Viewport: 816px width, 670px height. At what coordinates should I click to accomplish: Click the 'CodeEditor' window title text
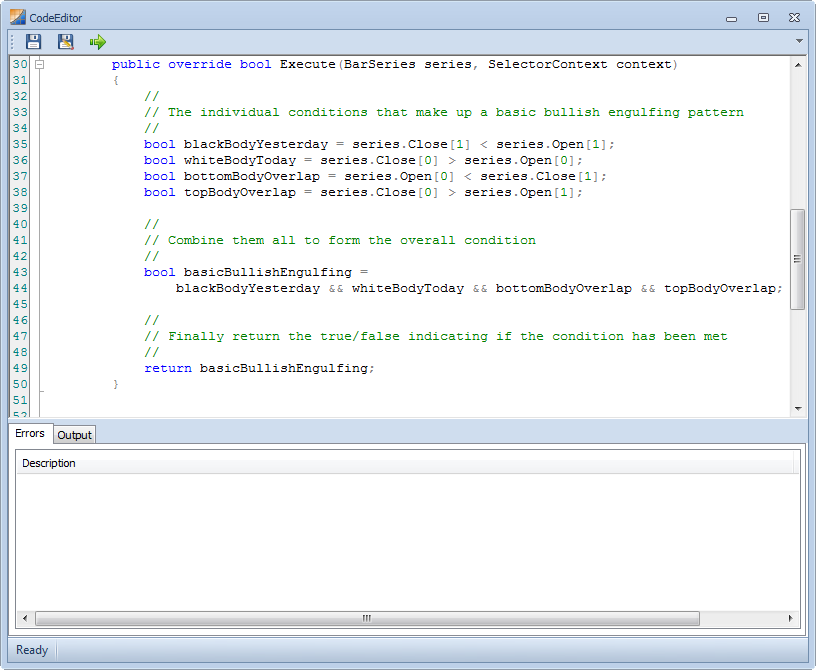tap(56, 18)
